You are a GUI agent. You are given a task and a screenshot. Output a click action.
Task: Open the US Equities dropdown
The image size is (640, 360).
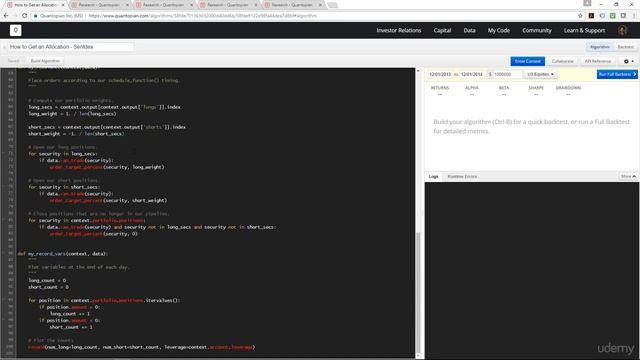(540, 74)
